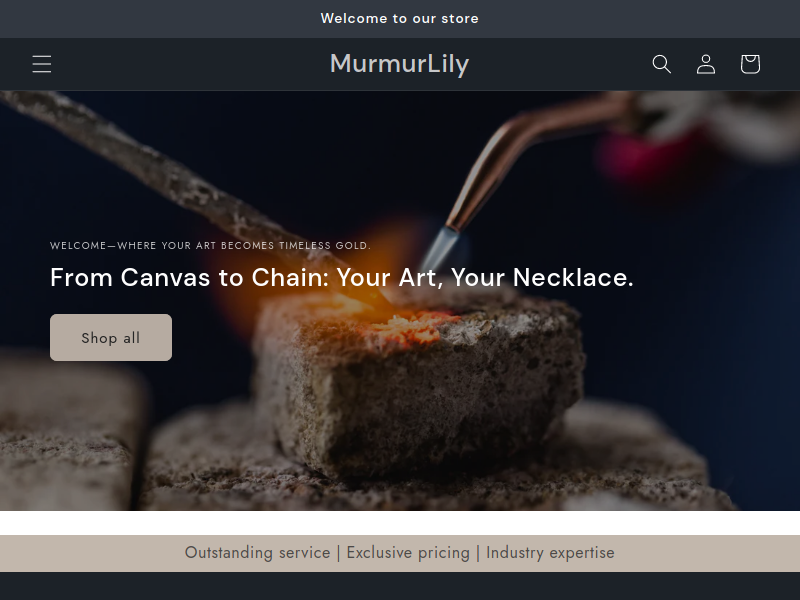Viewport: 800px width, 600px height.
Task: Open the account login icon
Action: click(x=706, y=64)
